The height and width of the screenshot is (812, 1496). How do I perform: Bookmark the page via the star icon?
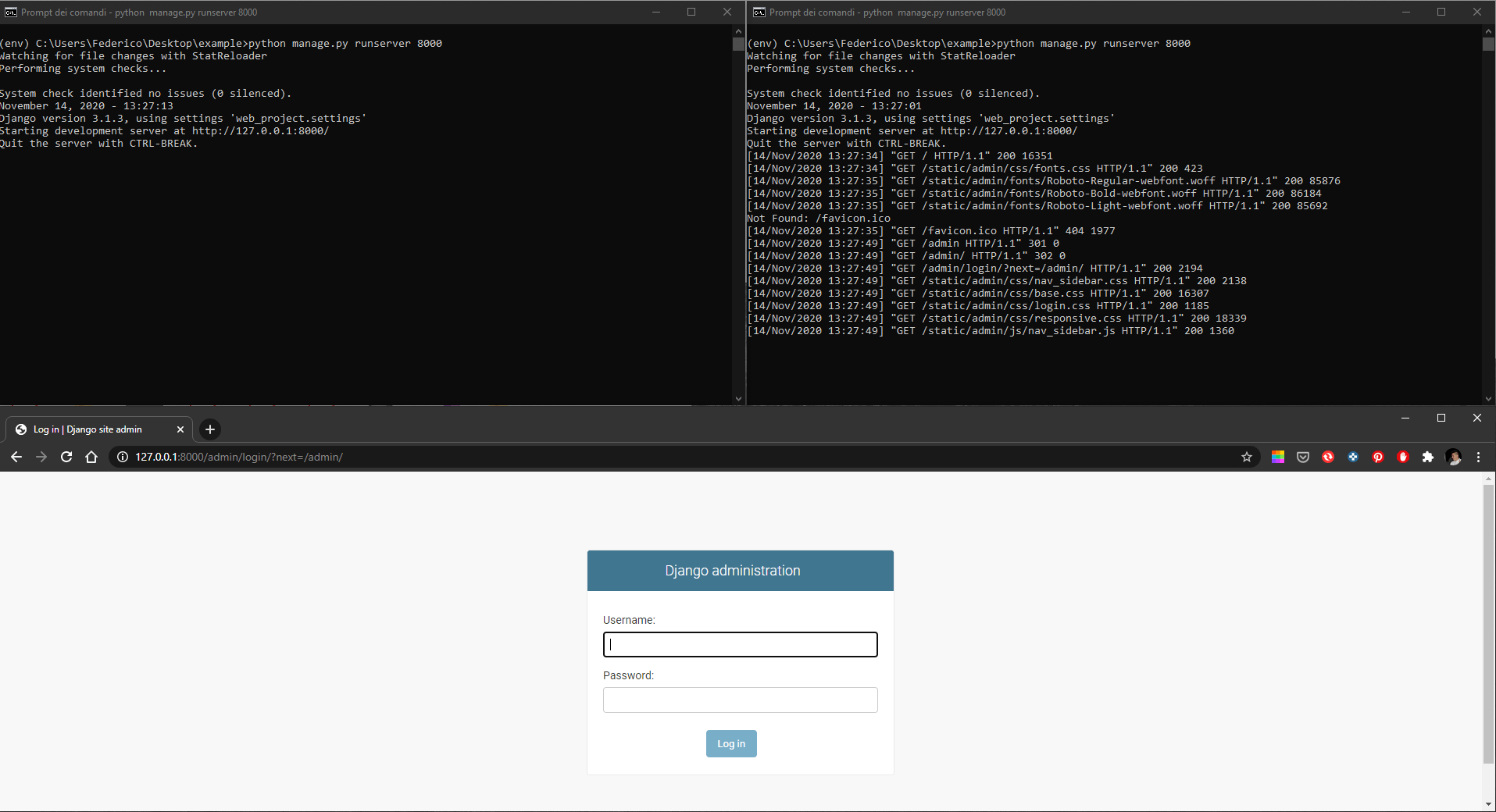pyautogui.click(x=1247, y=457)
